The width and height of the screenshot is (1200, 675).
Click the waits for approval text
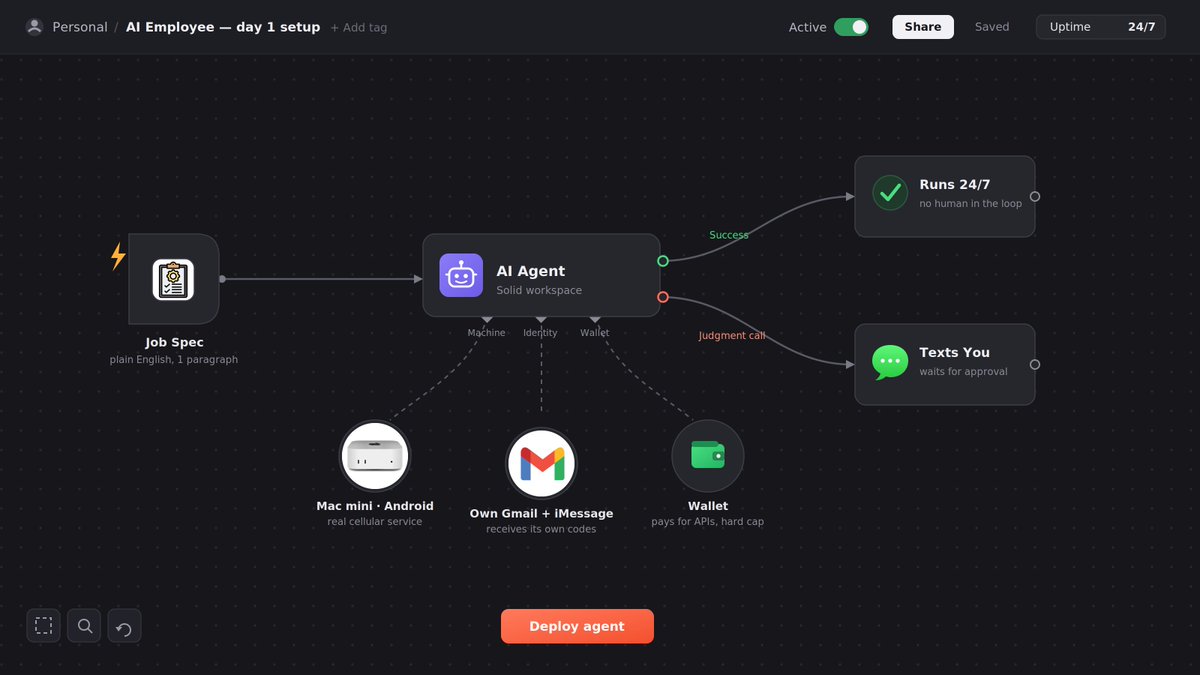click(x=964, y=372)
